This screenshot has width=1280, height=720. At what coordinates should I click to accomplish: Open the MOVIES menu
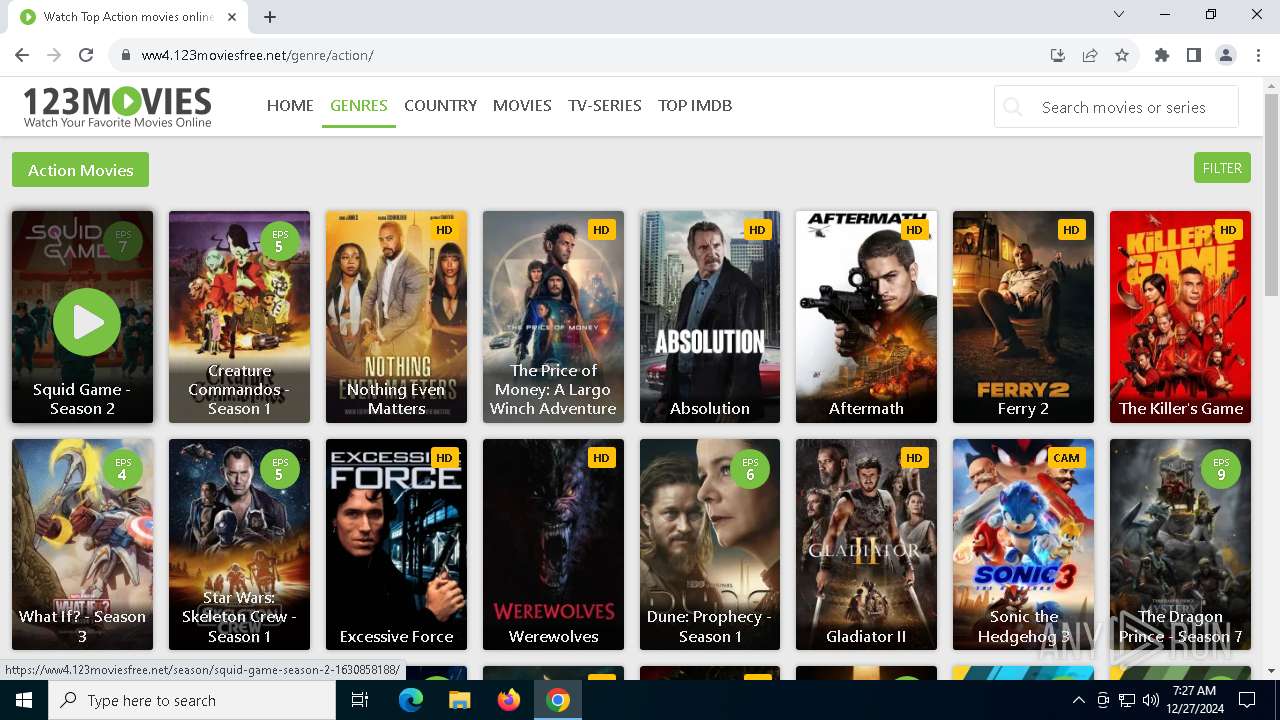click(x=522, y=105)
